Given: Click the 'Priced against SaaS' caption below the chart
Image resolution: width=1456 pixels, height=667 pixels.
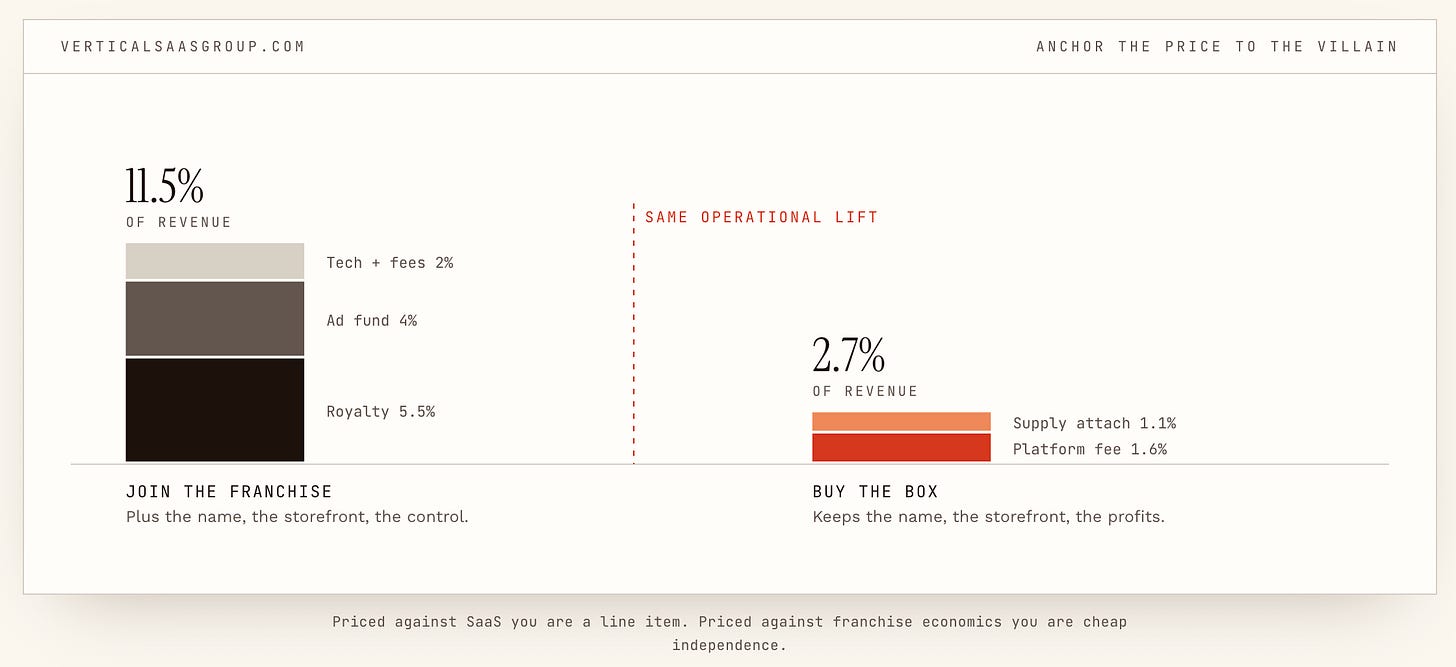Looking at the screenshot, I should coord(729,633).
